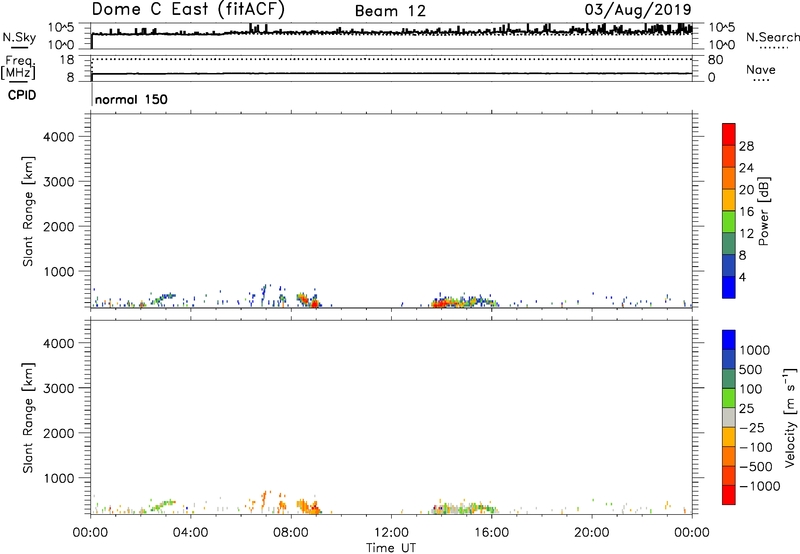Click the 'N.Sky' legend label

(19, 37)
